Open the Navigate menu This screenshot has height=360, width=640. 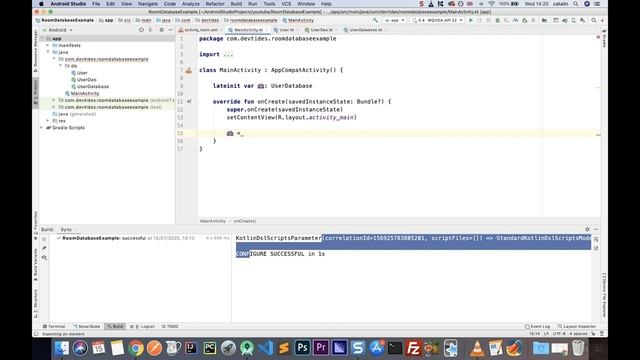[x=148, y=4]
